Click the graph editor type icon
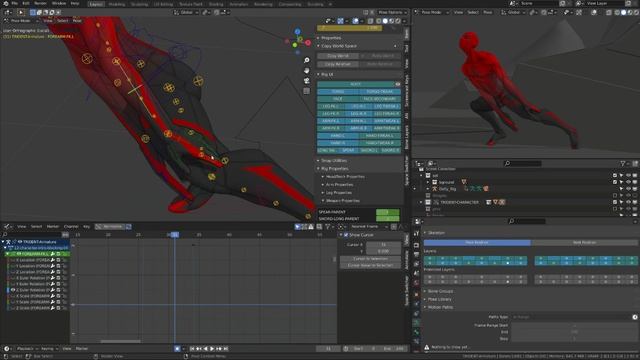The image size is (640, 360). (7, 227)
